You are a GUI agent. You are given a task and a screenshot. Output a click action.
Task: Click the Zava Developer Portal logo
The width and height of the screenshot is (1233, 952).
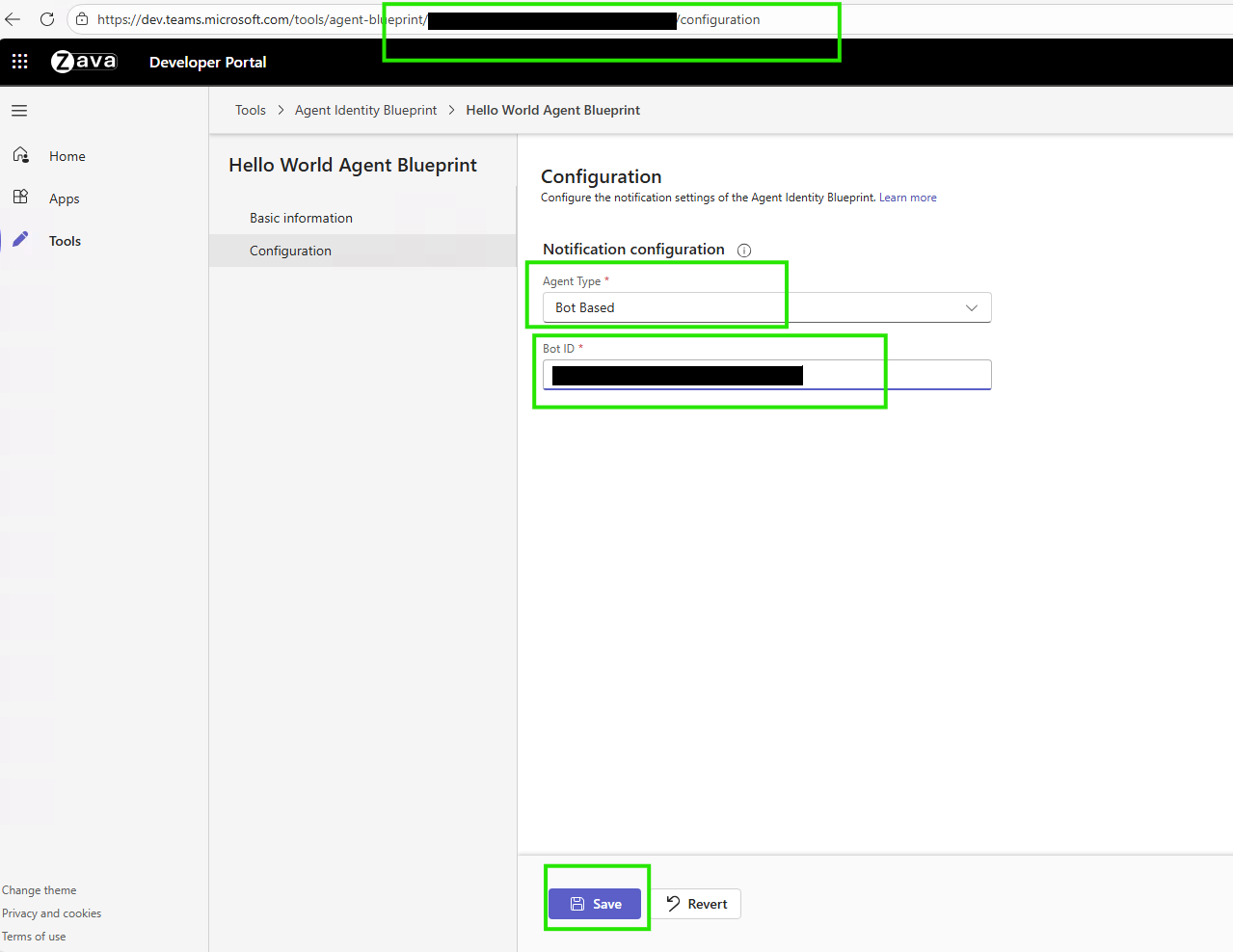pyautogui.click(x=84, y=61)
